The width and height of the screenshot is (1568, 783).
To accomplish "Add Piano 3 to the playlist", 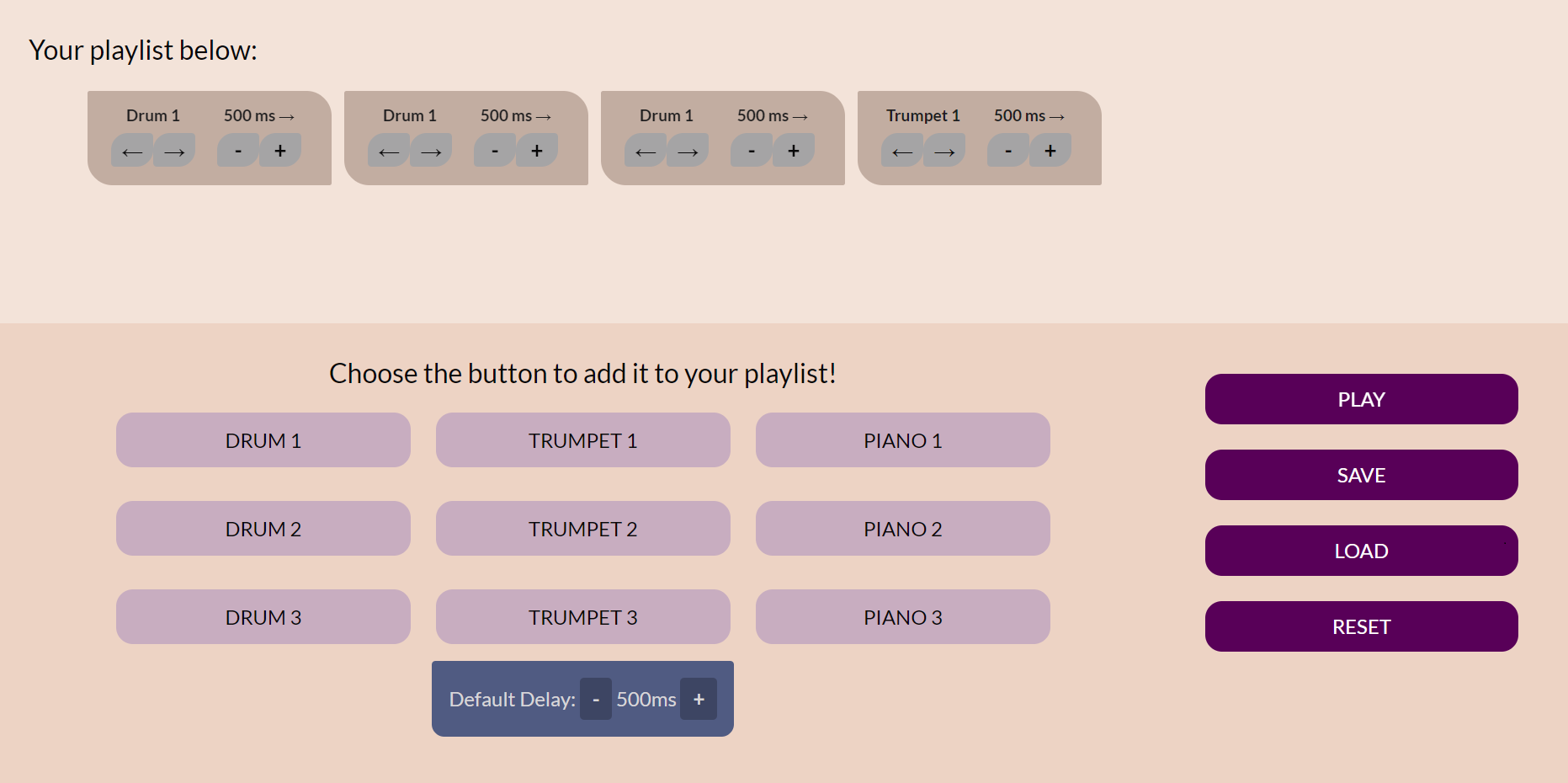I will (x=903, y=617).
